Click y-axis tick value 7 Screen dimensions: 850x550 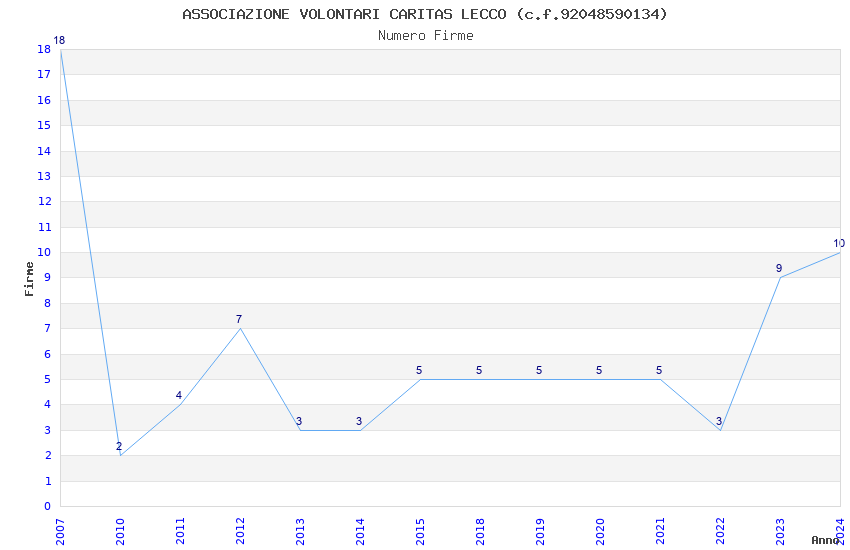[48, 328]
